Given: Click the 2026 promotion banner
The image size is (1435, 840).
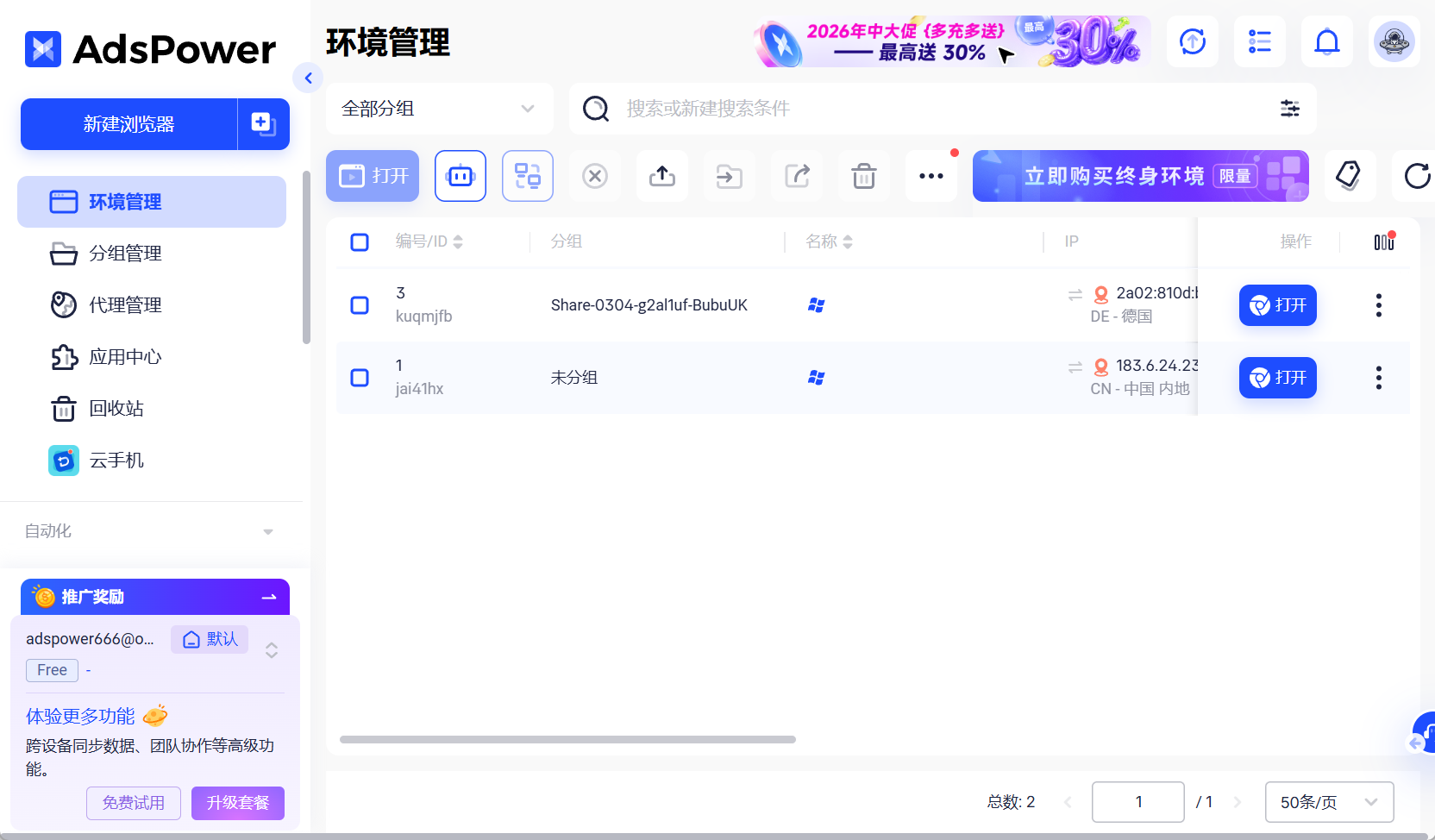Looking at the screenshot, I should click(952, 41).
